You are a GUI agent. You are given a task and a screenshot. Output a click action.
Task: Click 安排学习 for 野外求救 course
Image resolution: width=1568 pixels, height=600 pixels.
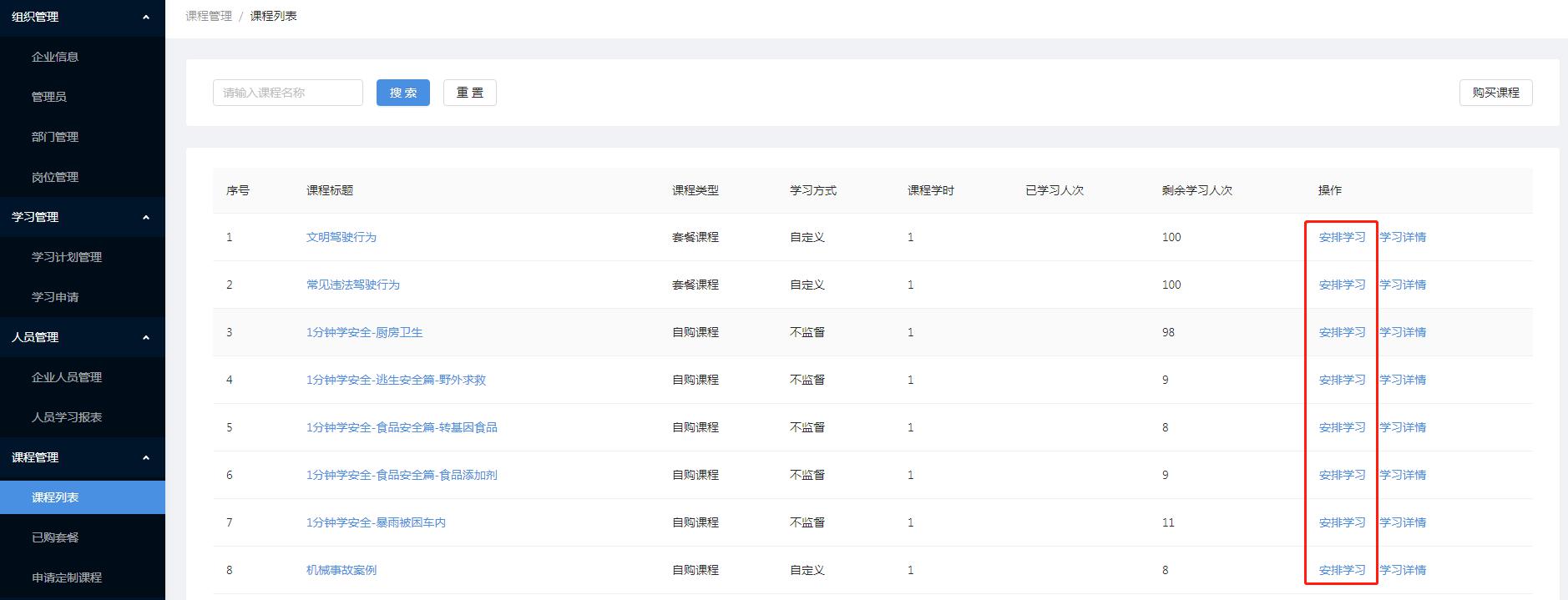point(1342,380)
